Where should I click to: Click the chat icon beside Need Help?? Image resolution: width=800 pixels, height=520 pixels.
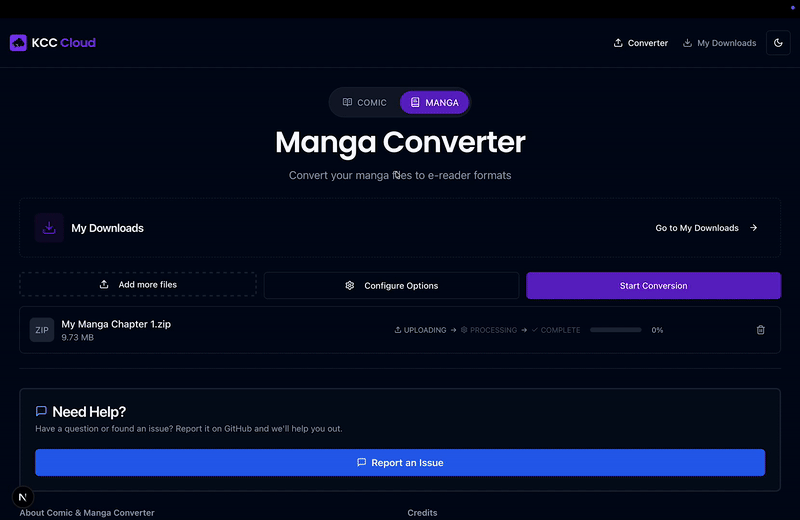[41, 411]
